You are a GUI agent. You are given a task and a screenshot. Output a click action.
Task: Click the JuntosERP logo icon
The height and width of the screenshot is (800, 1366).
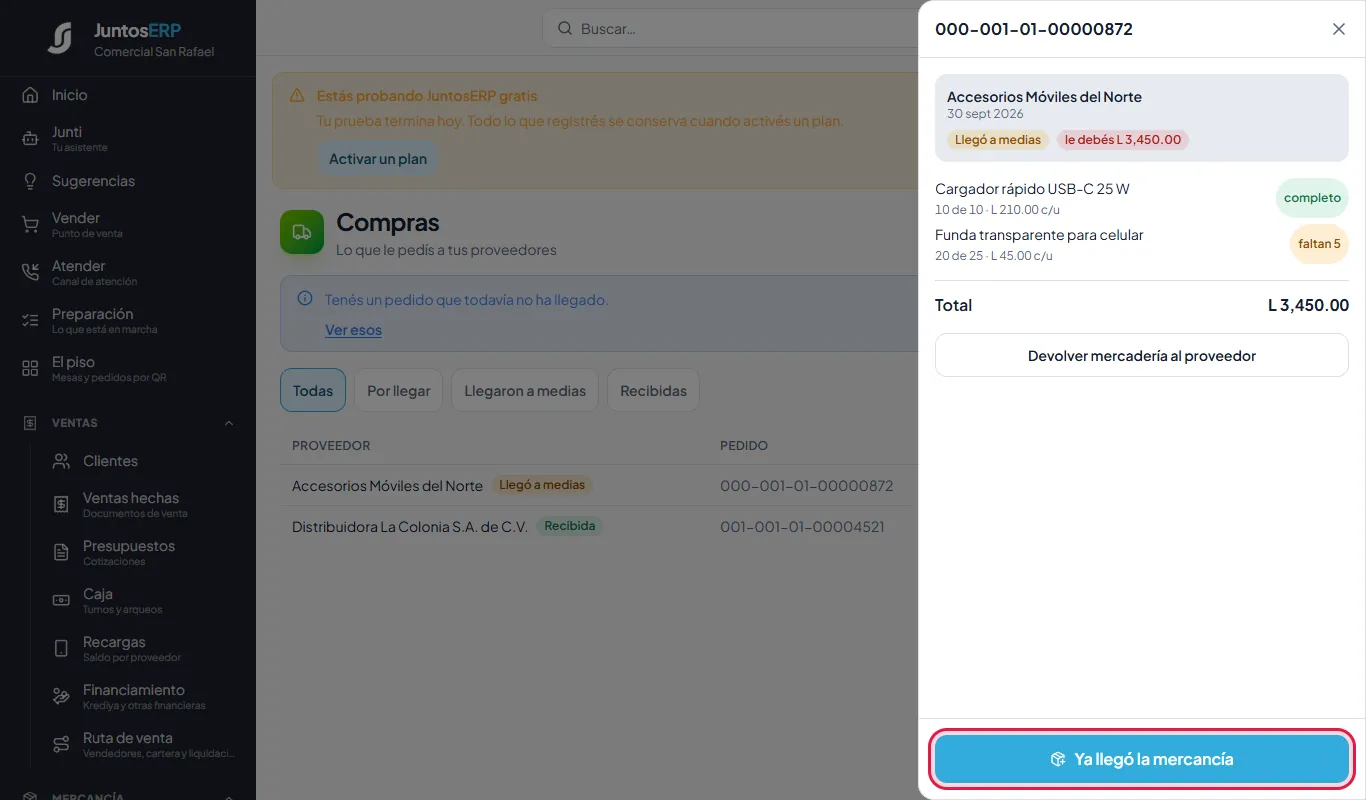coord(60,38)
